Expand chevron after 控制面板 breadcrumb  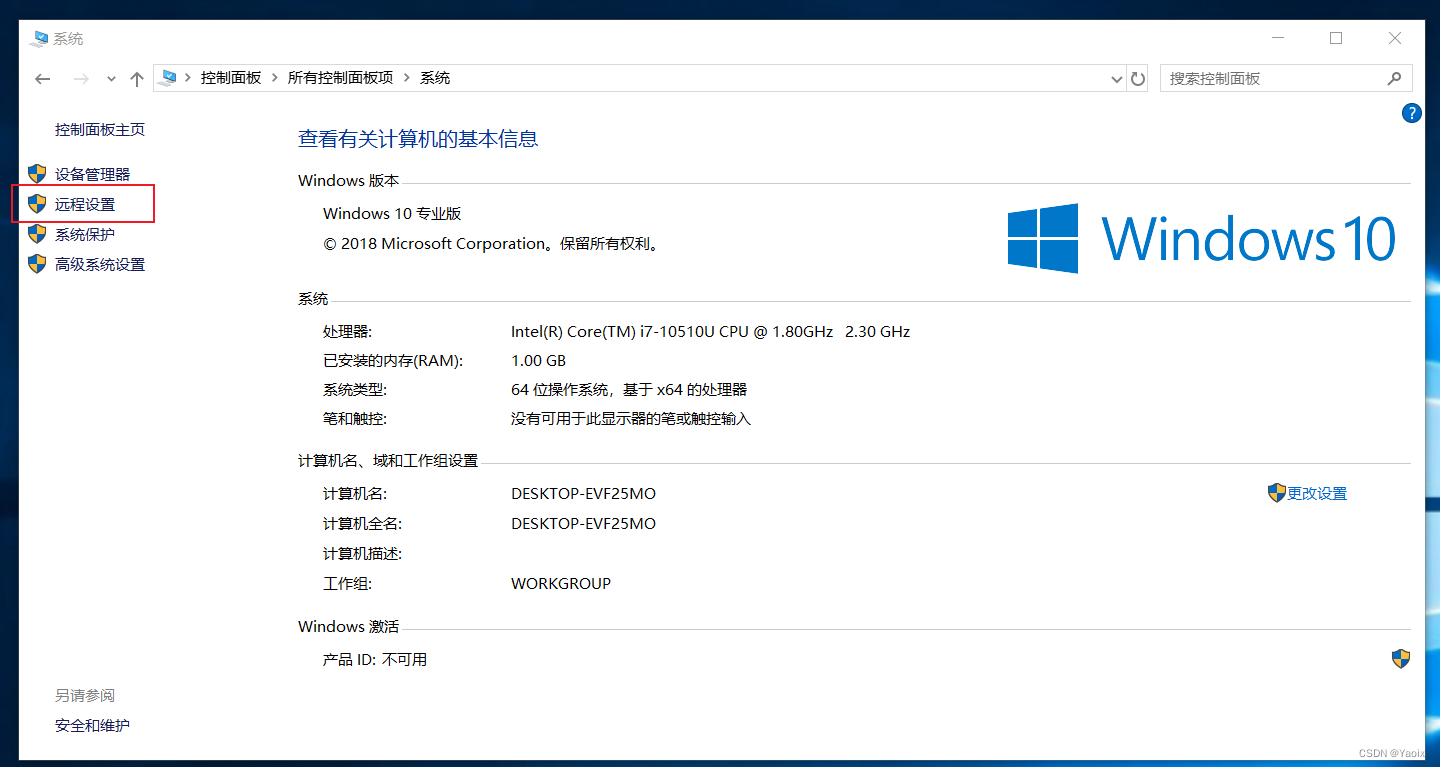274,78
